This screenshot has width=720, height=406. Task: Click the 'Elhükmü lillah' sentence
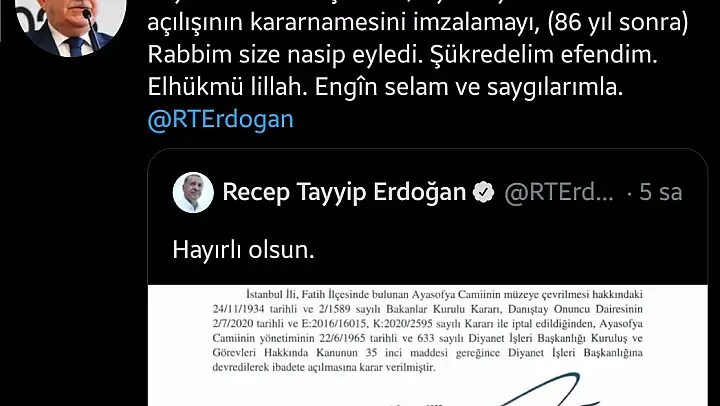pos(227,87)
